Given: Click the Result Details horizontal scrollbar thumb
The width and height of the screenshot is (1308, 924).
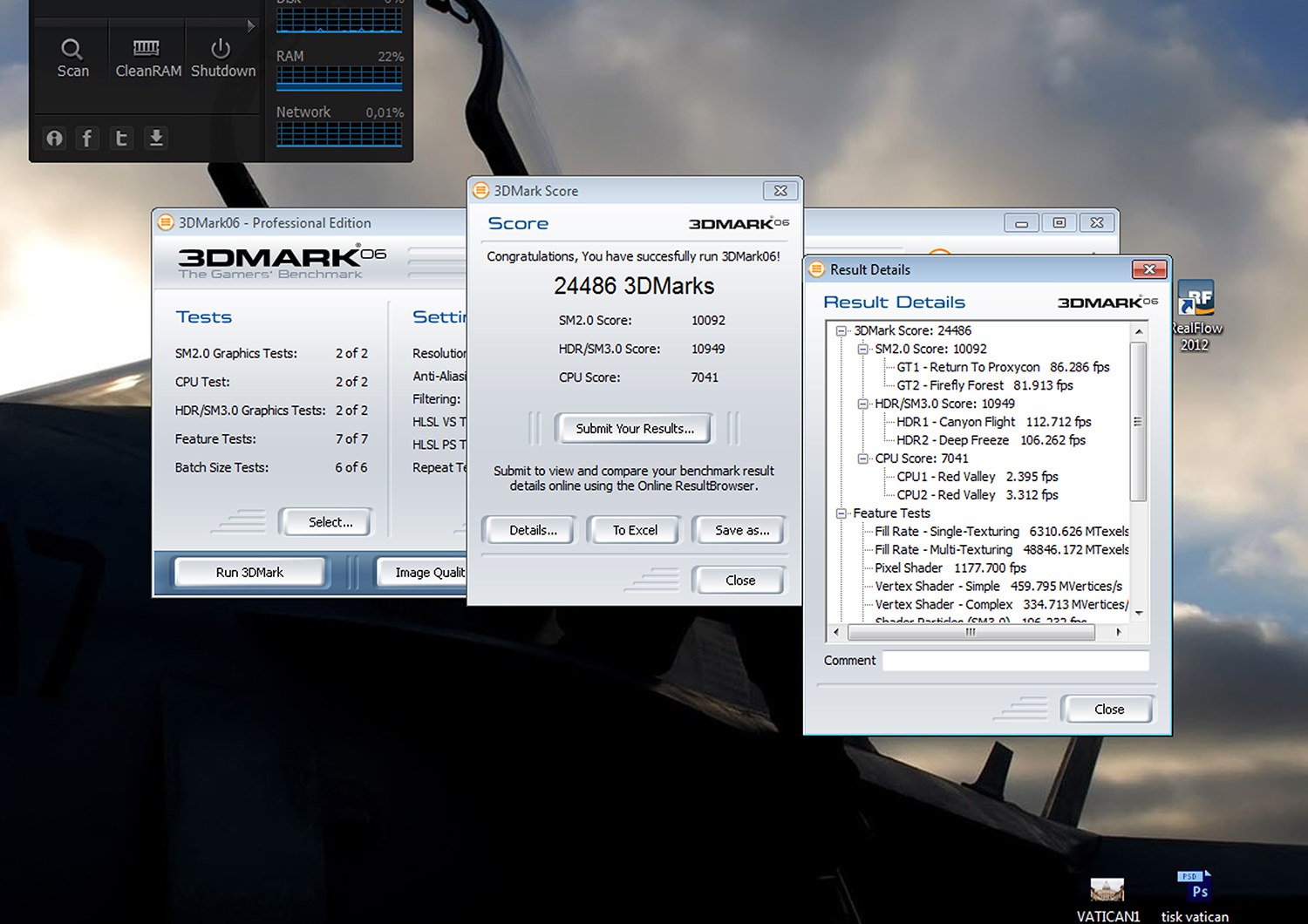Looking at the screenshot, I should tap(970, 633).
